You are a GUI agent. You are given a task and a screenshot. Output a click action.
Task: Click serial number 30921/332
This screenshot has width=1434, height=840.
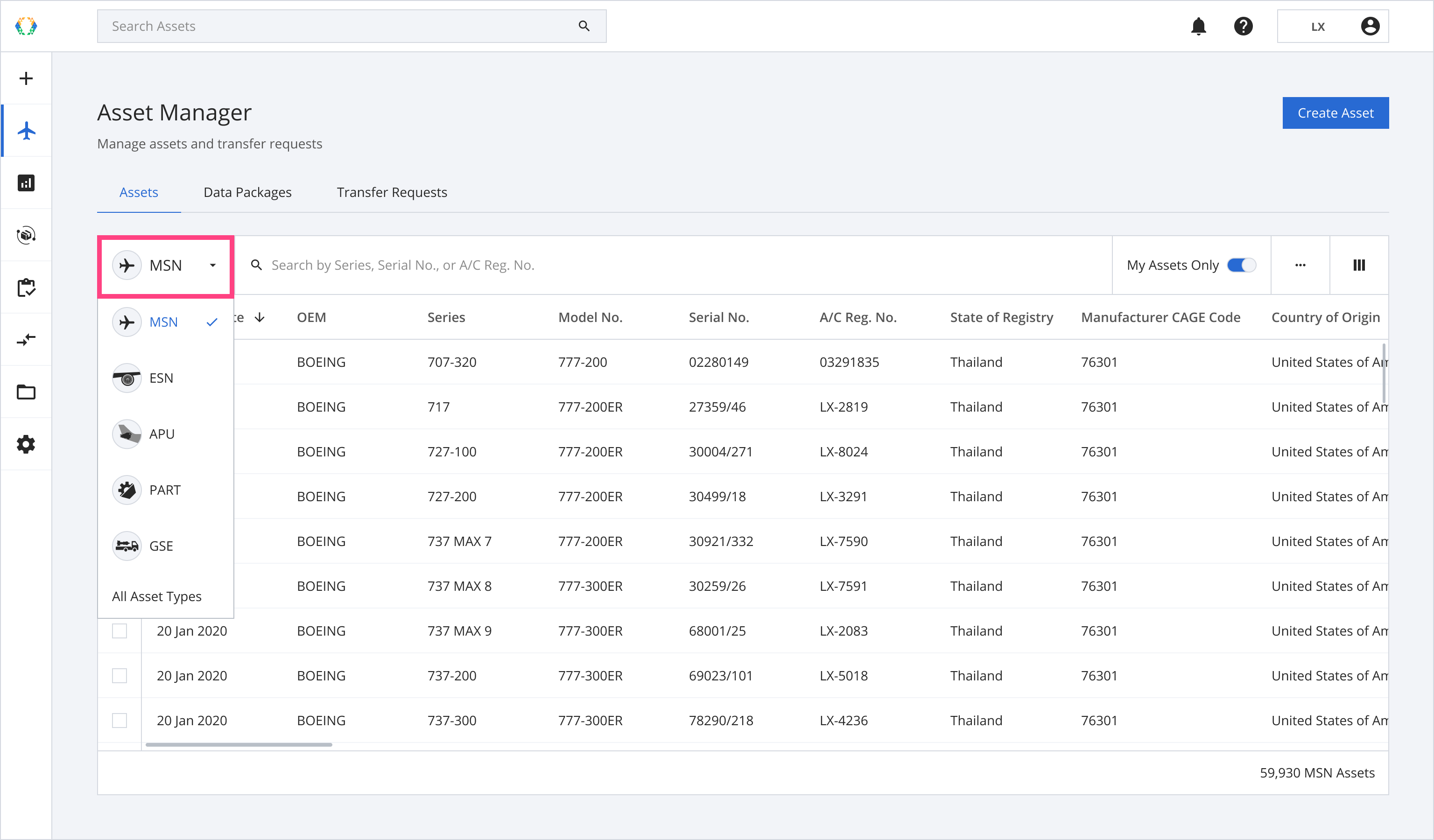pos(721,541)
